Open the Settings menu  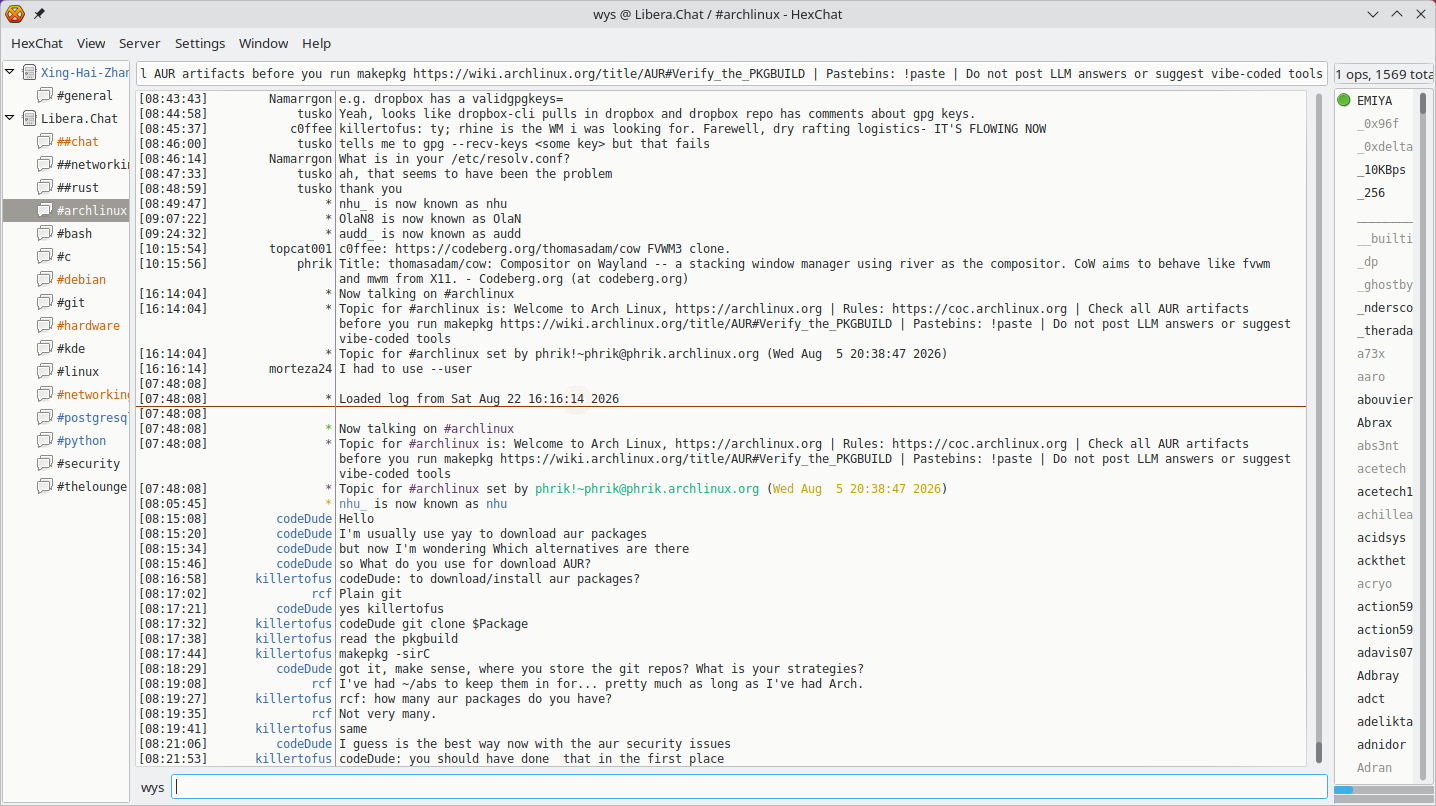(x=200, y=43)
